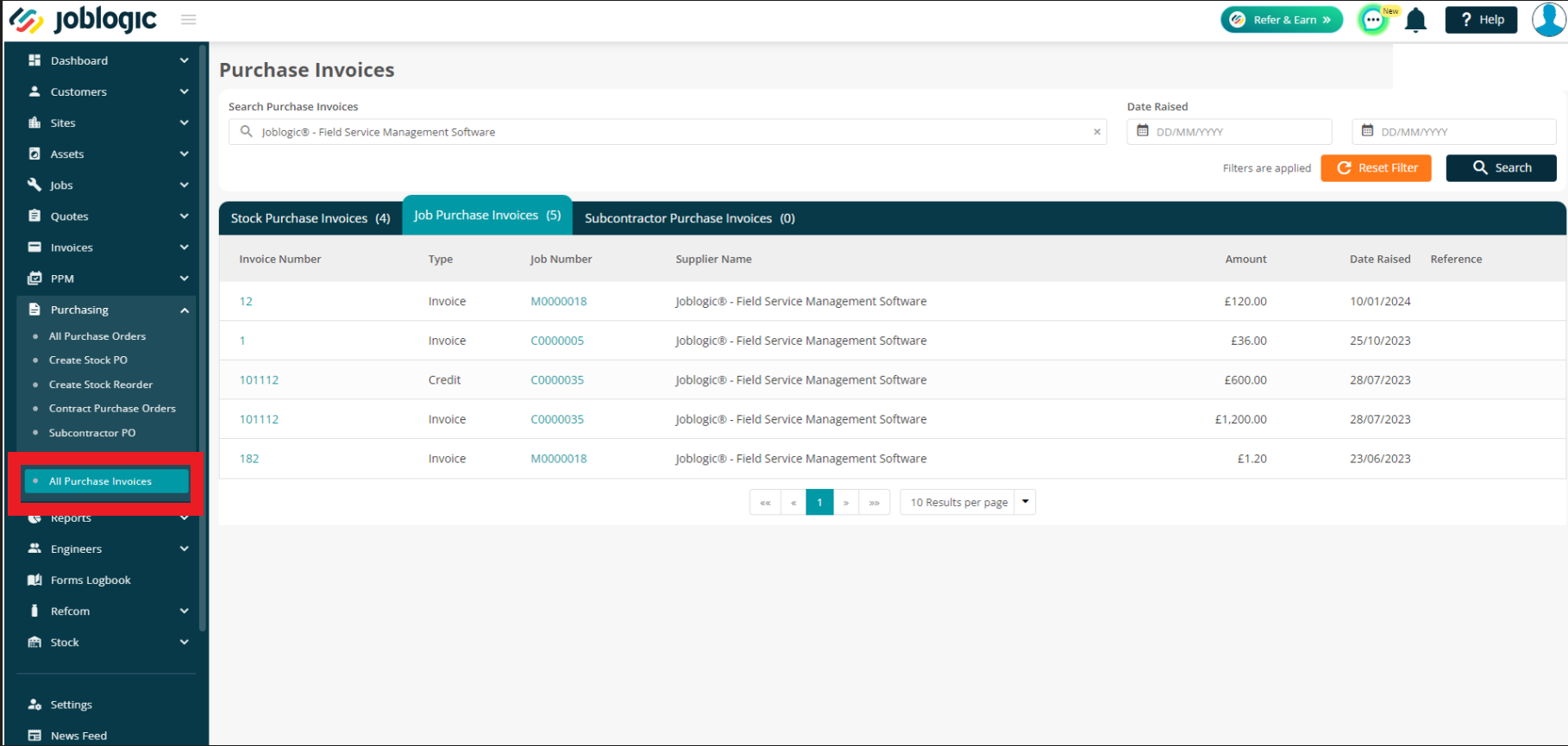
Task: Switch to Stock Purchase Invoices tab
Action: (310, 218)
